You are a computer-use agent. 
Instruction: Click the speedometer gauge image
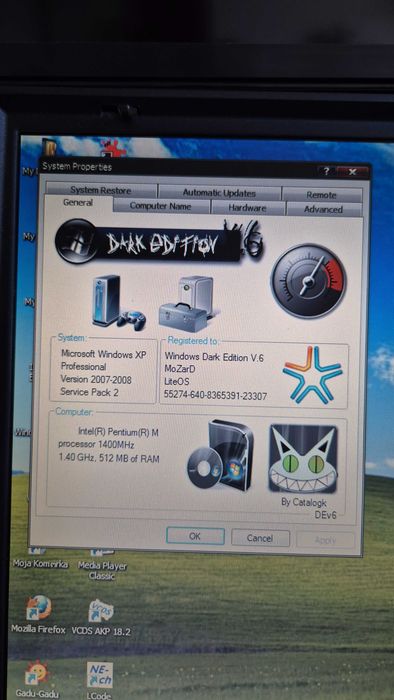(x=308, y=281)
